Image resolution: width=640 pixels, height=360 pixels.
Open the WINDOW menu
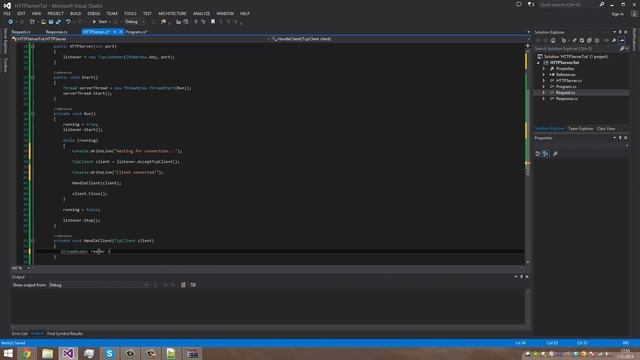(225, 13)
